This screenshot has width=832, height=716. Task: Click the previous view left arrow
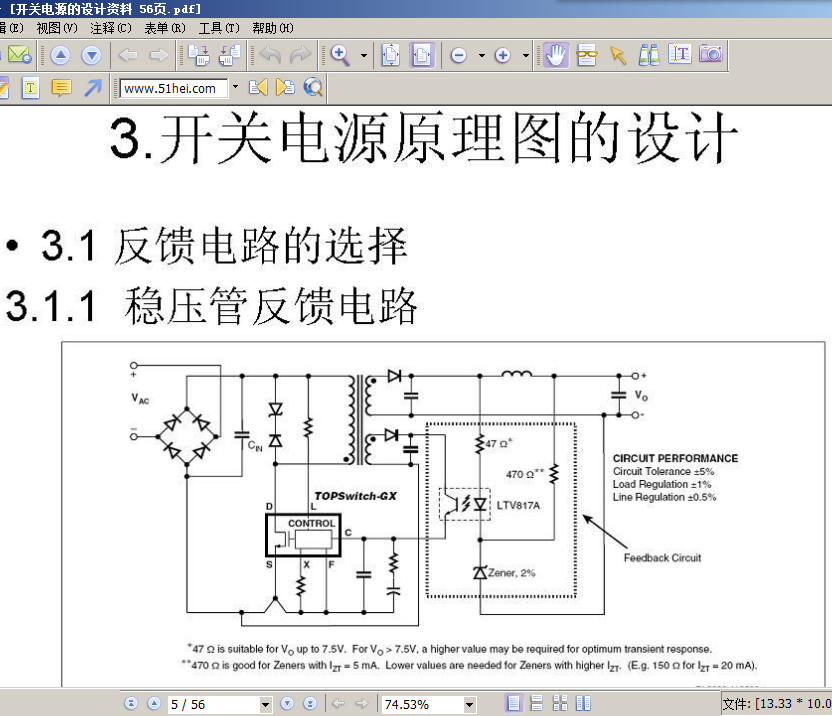click(128, 55)
